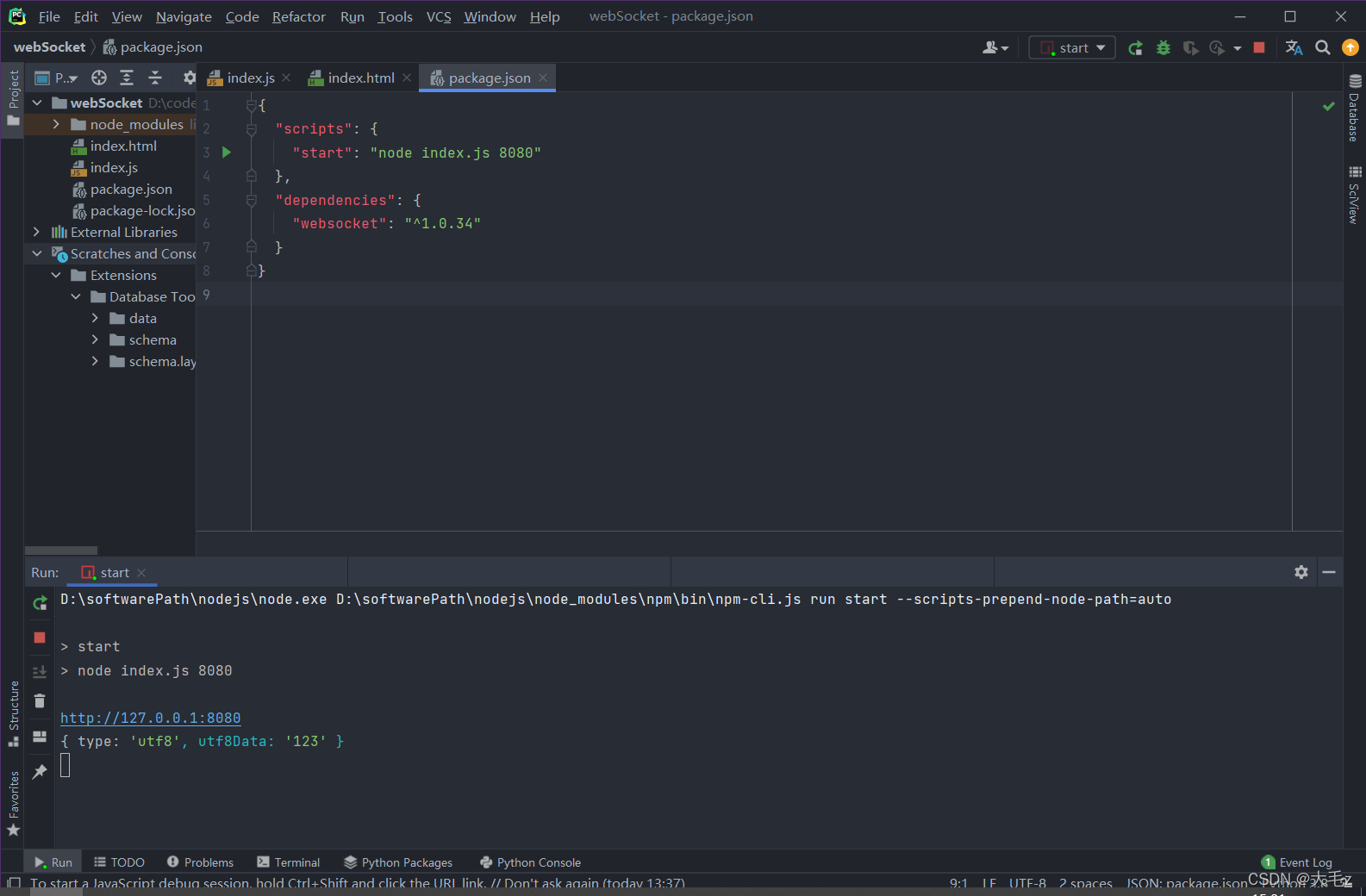The height and width of the screenshot is (896, 1366).
Task: Click Collapse All in Project panel
Action: pos(155,78)
